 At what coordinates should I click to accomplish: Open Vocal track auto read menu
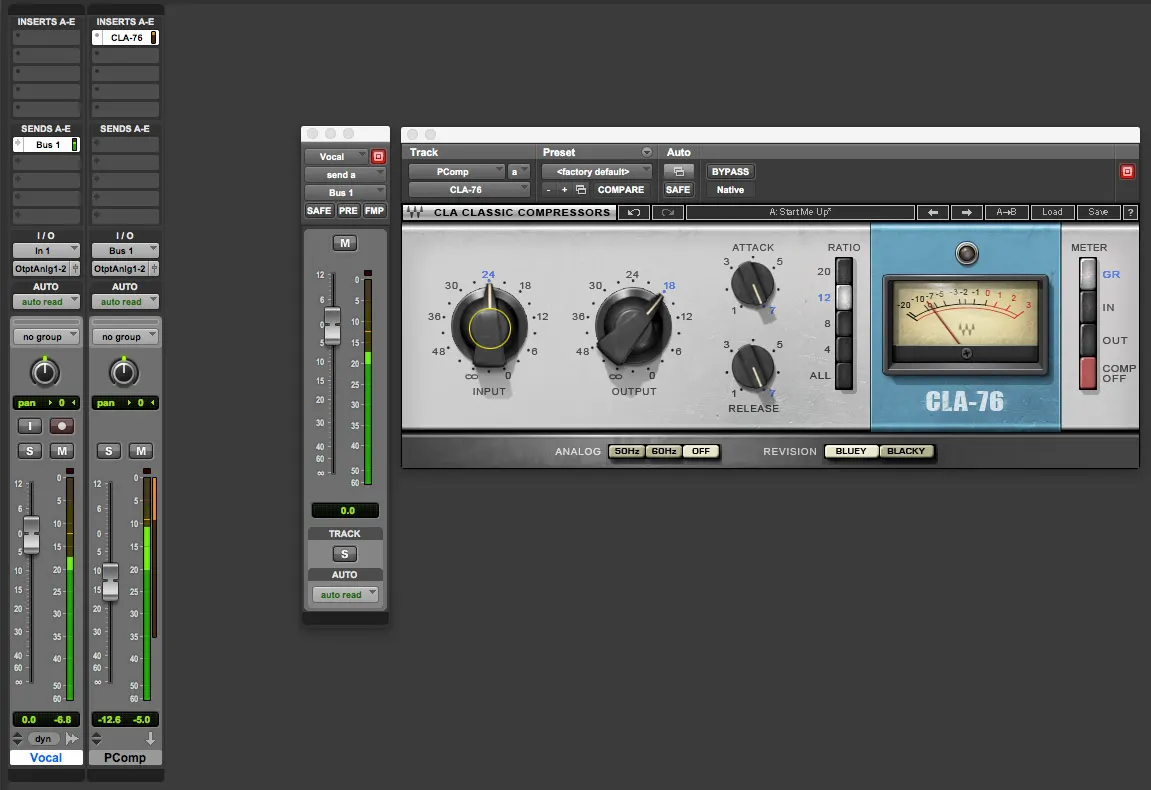[x=46, y=302]
